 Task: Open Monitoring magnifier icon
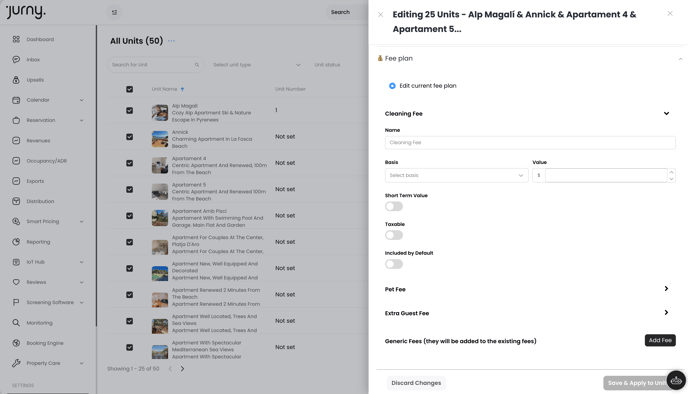pos(16,322)
